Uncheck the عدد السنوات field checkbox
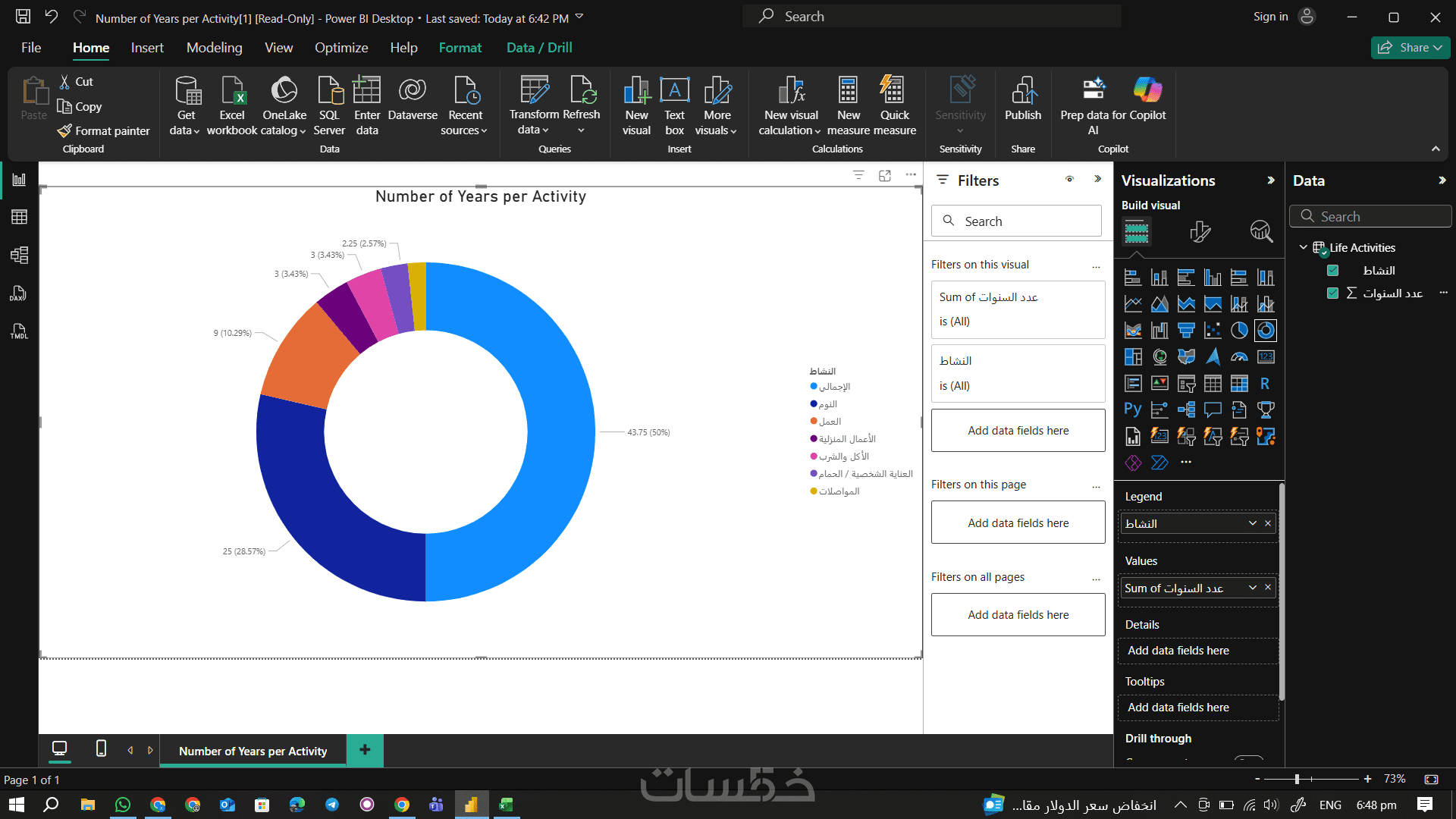Viewport: 1456px width, 819px height. click(1332, 293)
